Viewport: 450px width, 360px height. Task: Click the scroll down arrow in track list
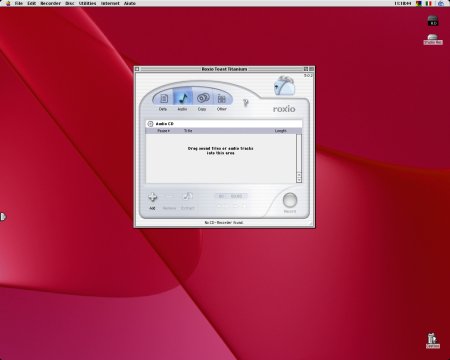[299, 180]
